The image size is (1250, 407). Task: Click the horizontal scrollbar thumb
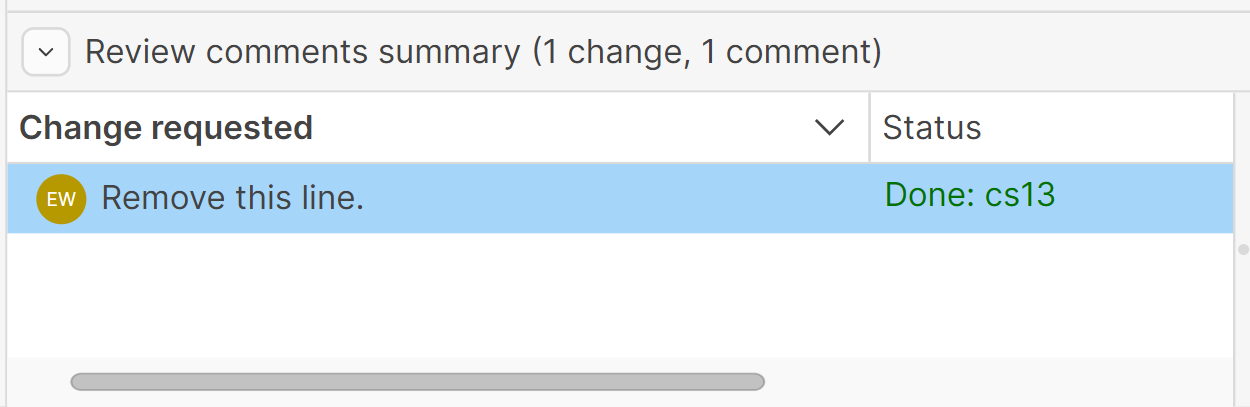click(x=417, y=381)
